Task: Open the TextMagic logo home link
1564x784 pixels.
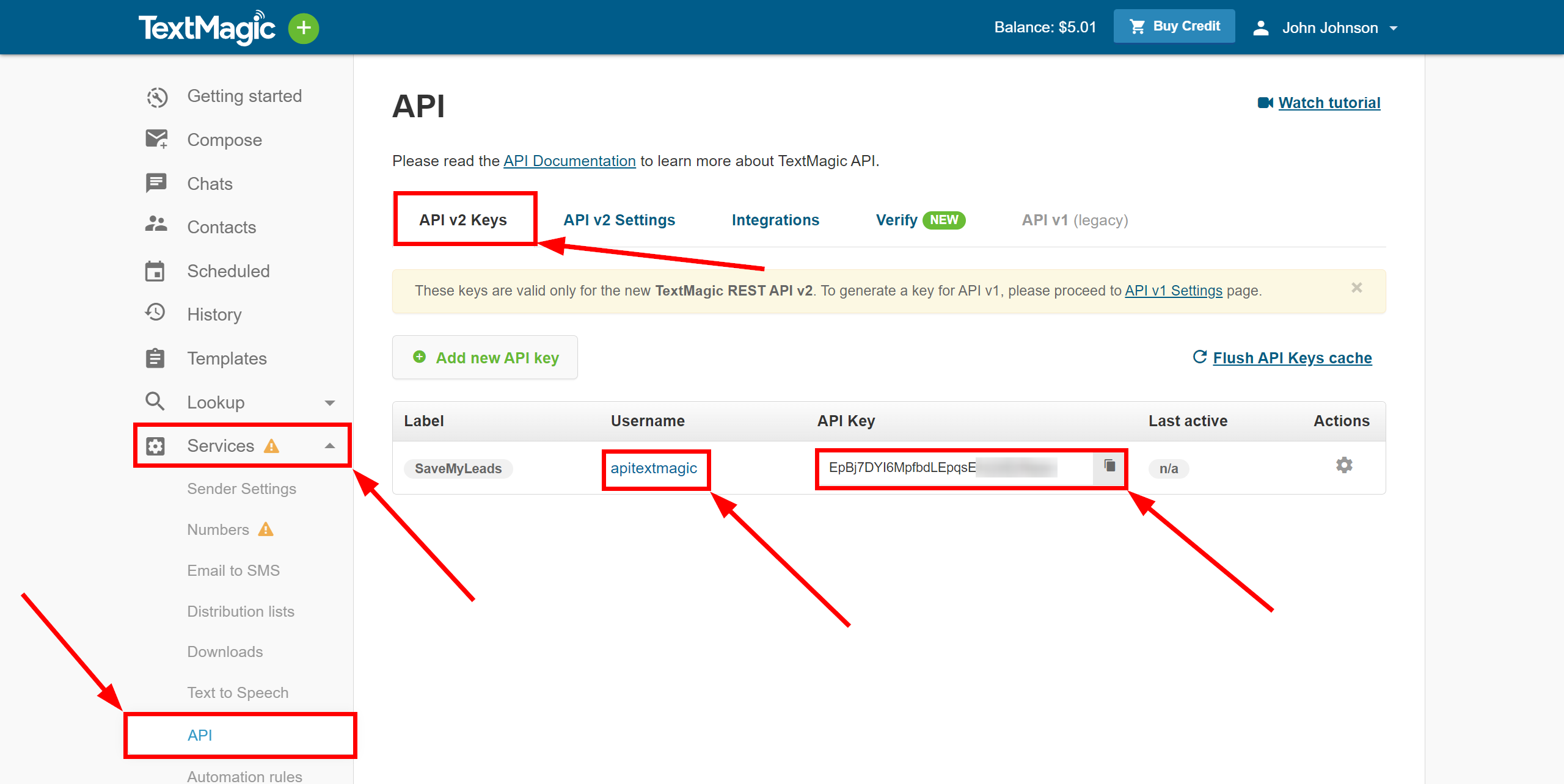Action: click(x=207, y=27)
